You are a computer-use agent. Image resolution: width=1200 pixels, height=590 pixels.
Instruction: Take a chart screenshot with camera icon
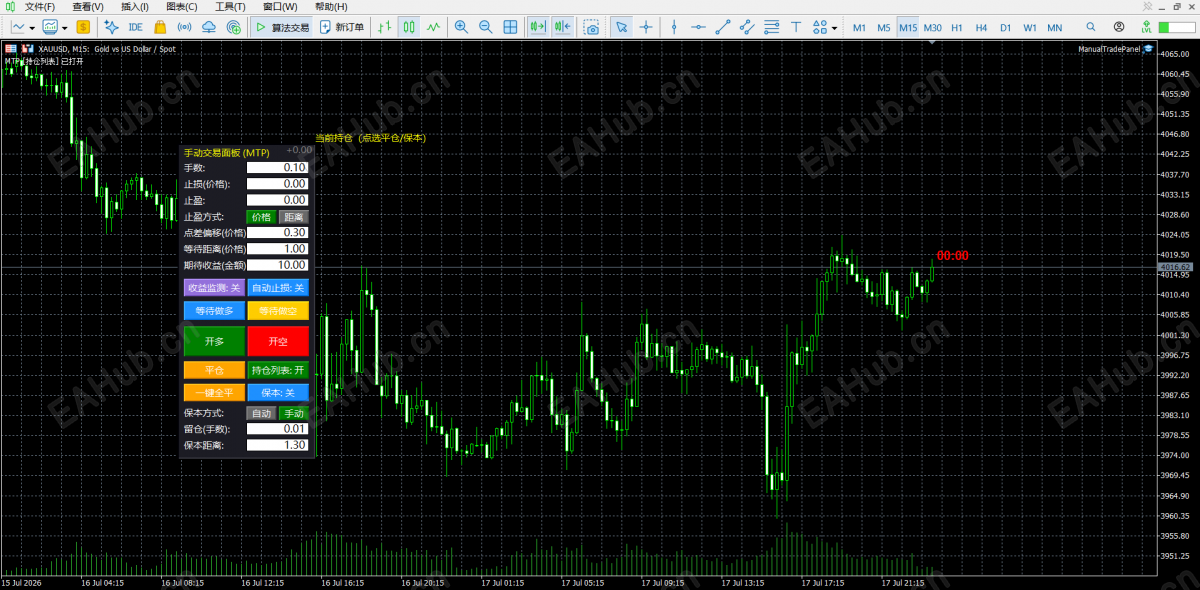pos(592,27)
